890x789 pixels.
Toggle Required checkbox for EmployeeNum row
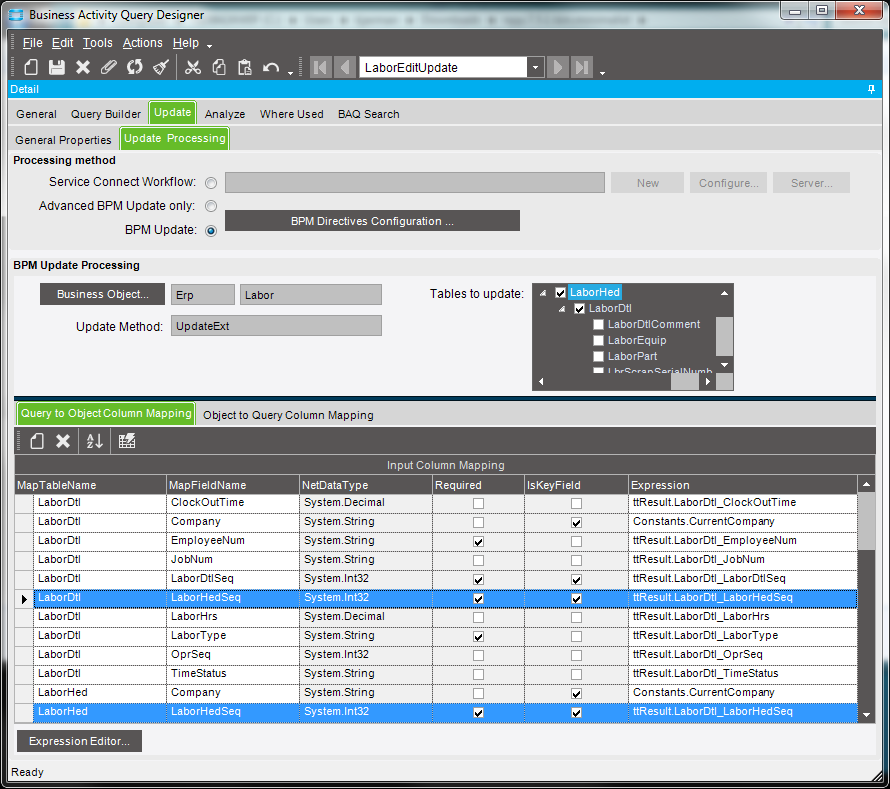pyautogui.click(x=478, y=542)
